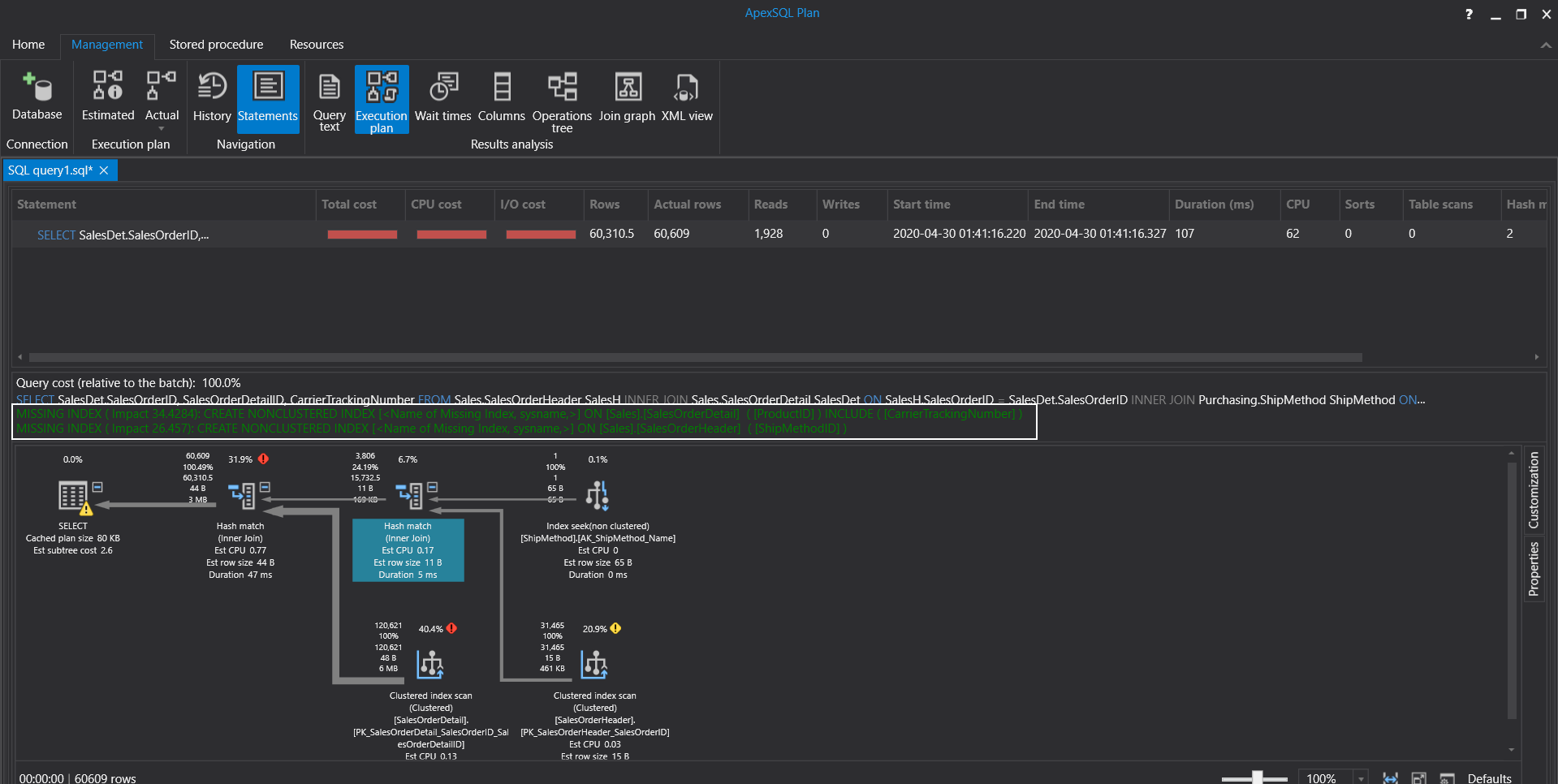Collapse the SELECT node in plan
1558x784 pixels.
pos(97,487)
